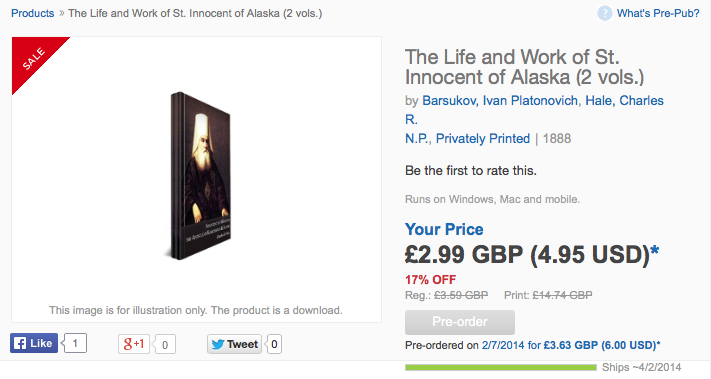Viewport: 711px width, 379px height.
Task: Click the Twitter Tweet button
Action: [x=235, y=344]
